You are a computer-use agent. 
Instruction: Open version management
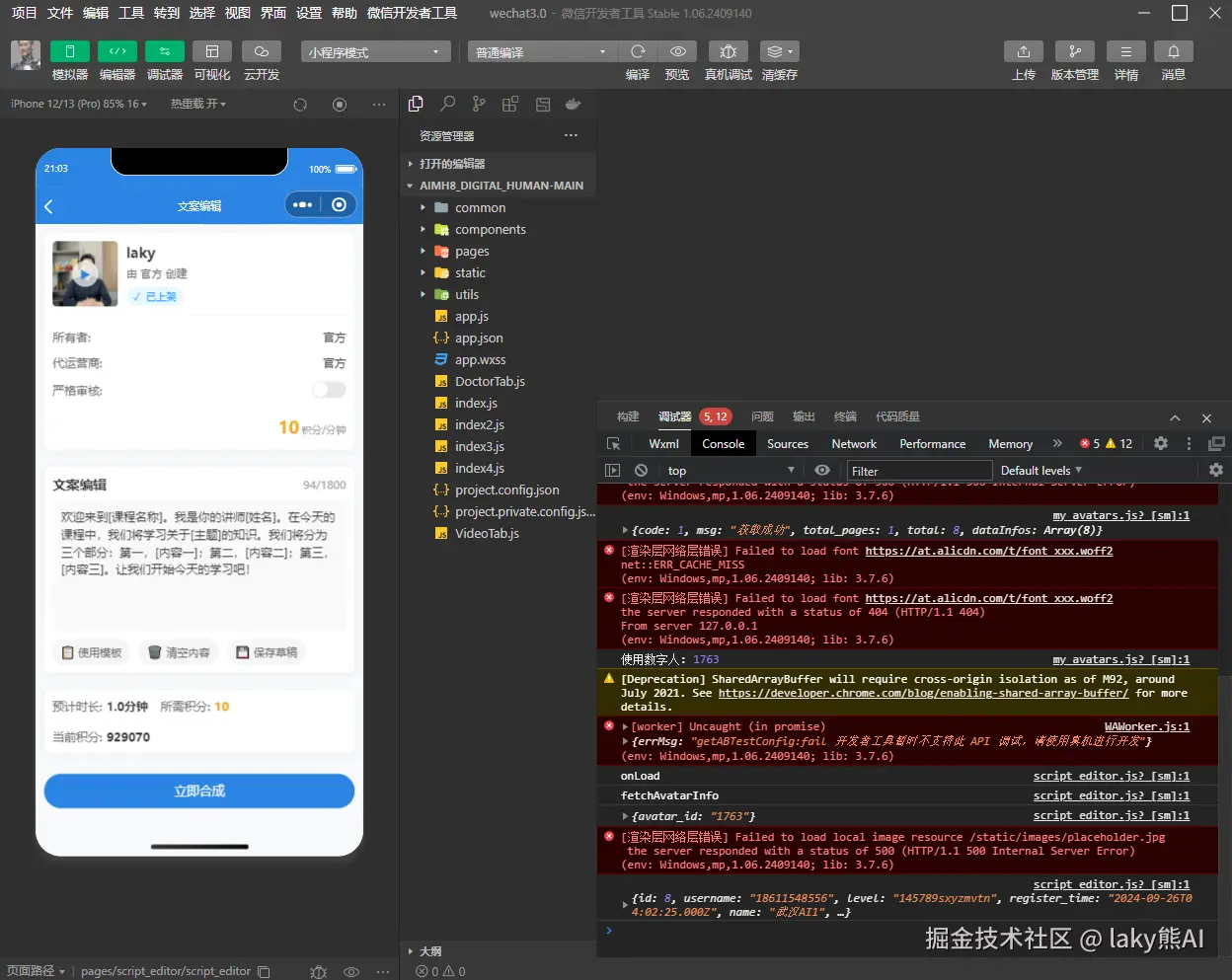(x=1074, y=51)
